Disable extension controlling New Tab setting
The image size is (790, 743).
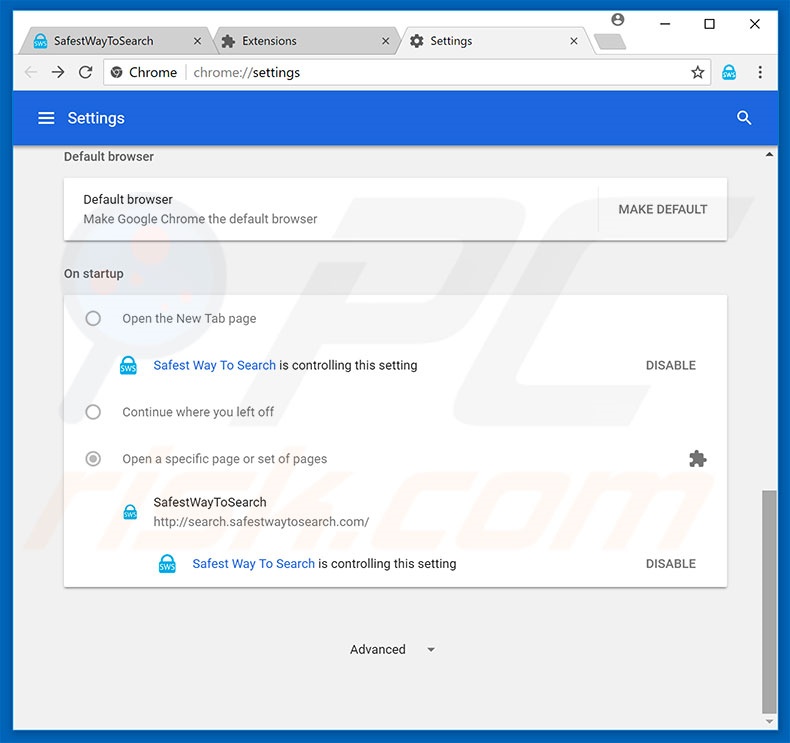671,365
